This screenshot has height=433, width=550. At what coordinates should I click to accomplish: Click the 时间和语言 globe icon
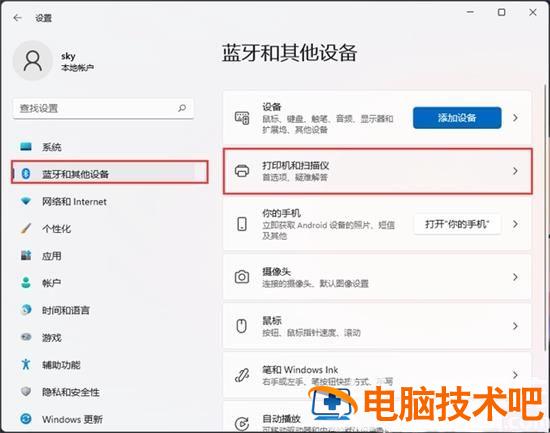coord(26,310)
